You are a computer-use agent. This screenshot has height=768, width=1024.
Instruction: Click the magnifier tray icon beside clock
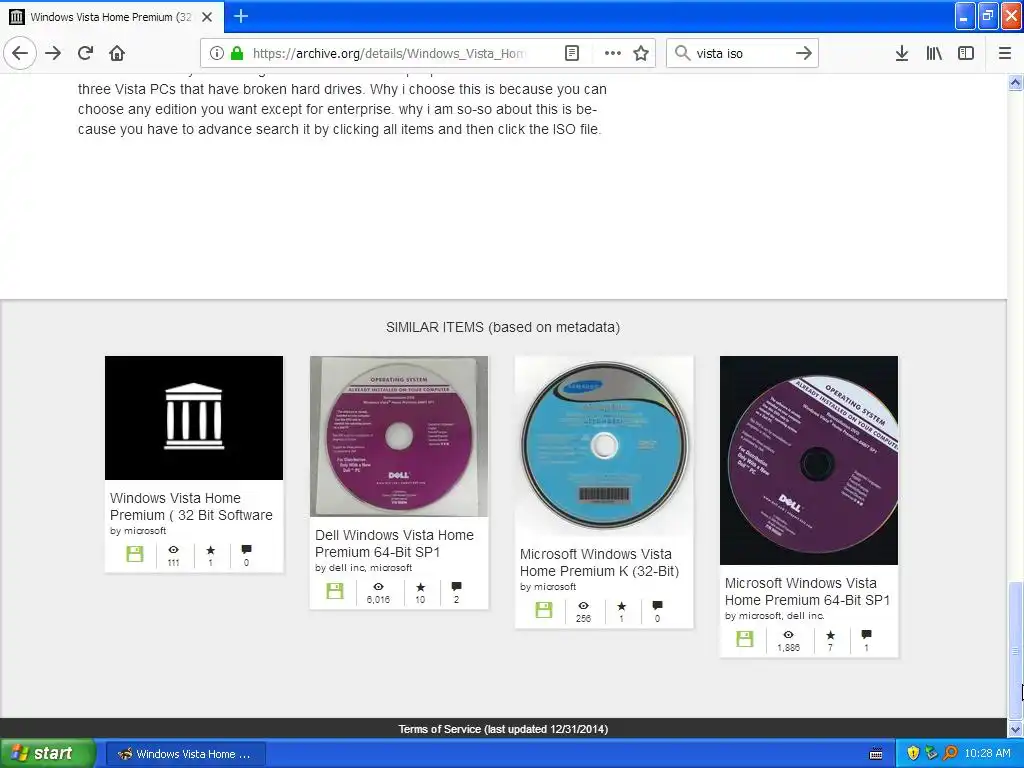pos(950,753)
